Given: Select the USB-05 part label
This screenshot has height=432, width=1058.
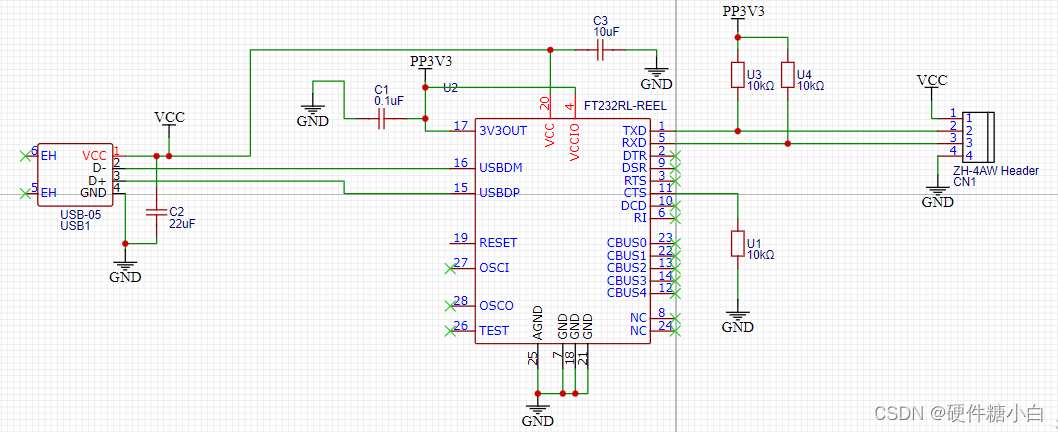Looking at the screenshot, I should (x=79, y=216).
